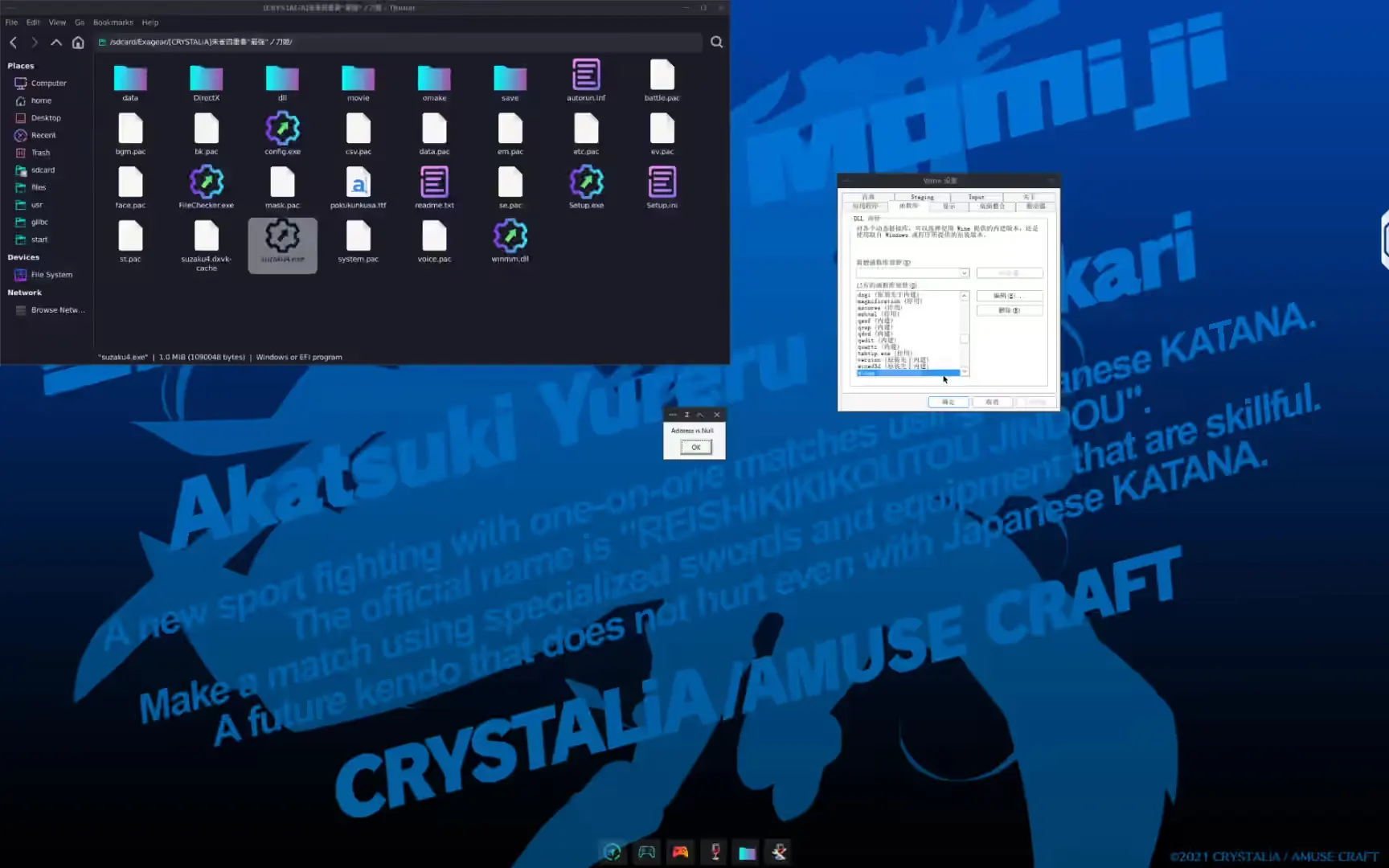Select the voice.pac file
This screenshot has width=1389, height=868.
434,242
